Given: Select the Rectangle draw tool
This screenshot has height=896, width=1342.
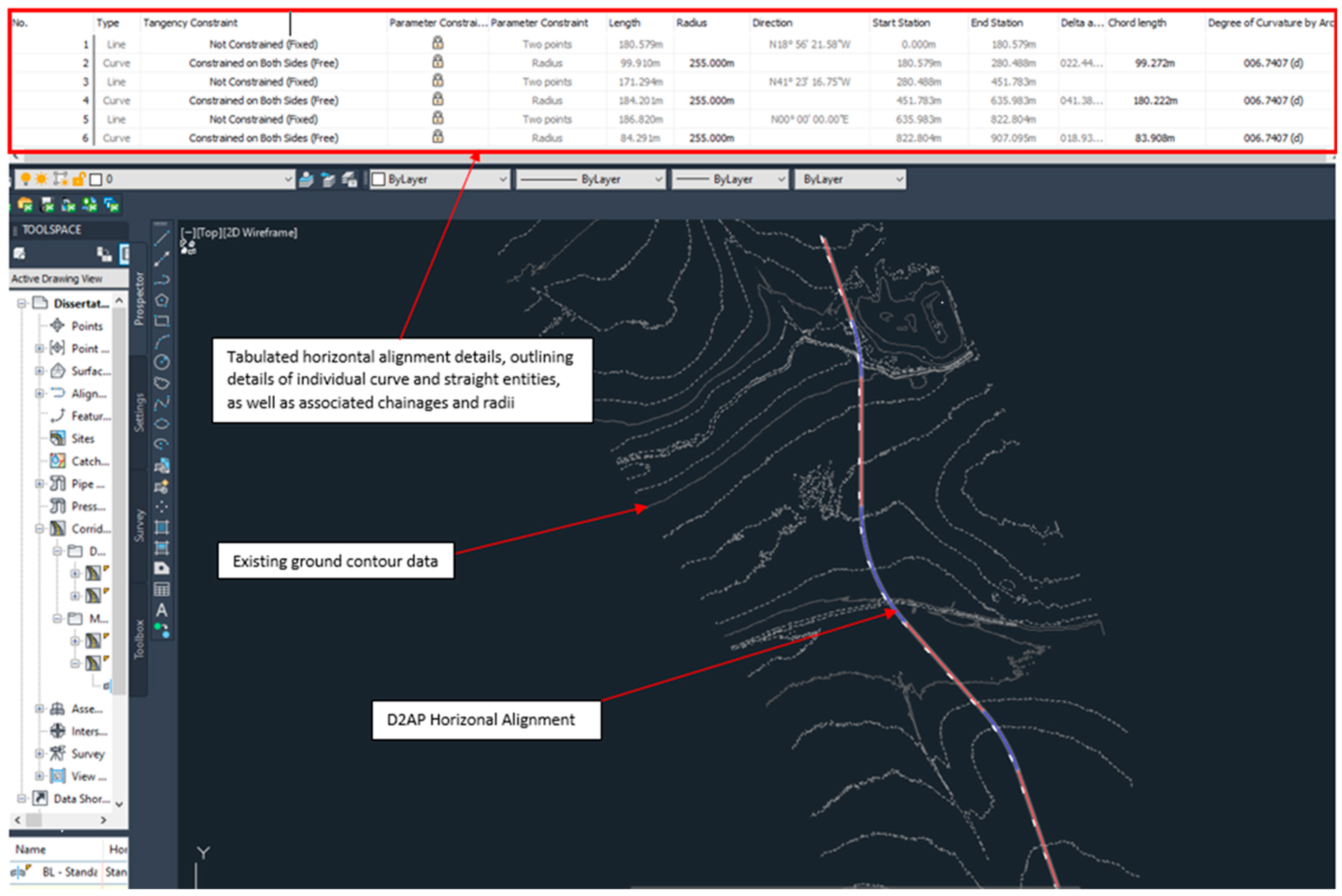Looking at the screenshot, I should tap(162, 321).
